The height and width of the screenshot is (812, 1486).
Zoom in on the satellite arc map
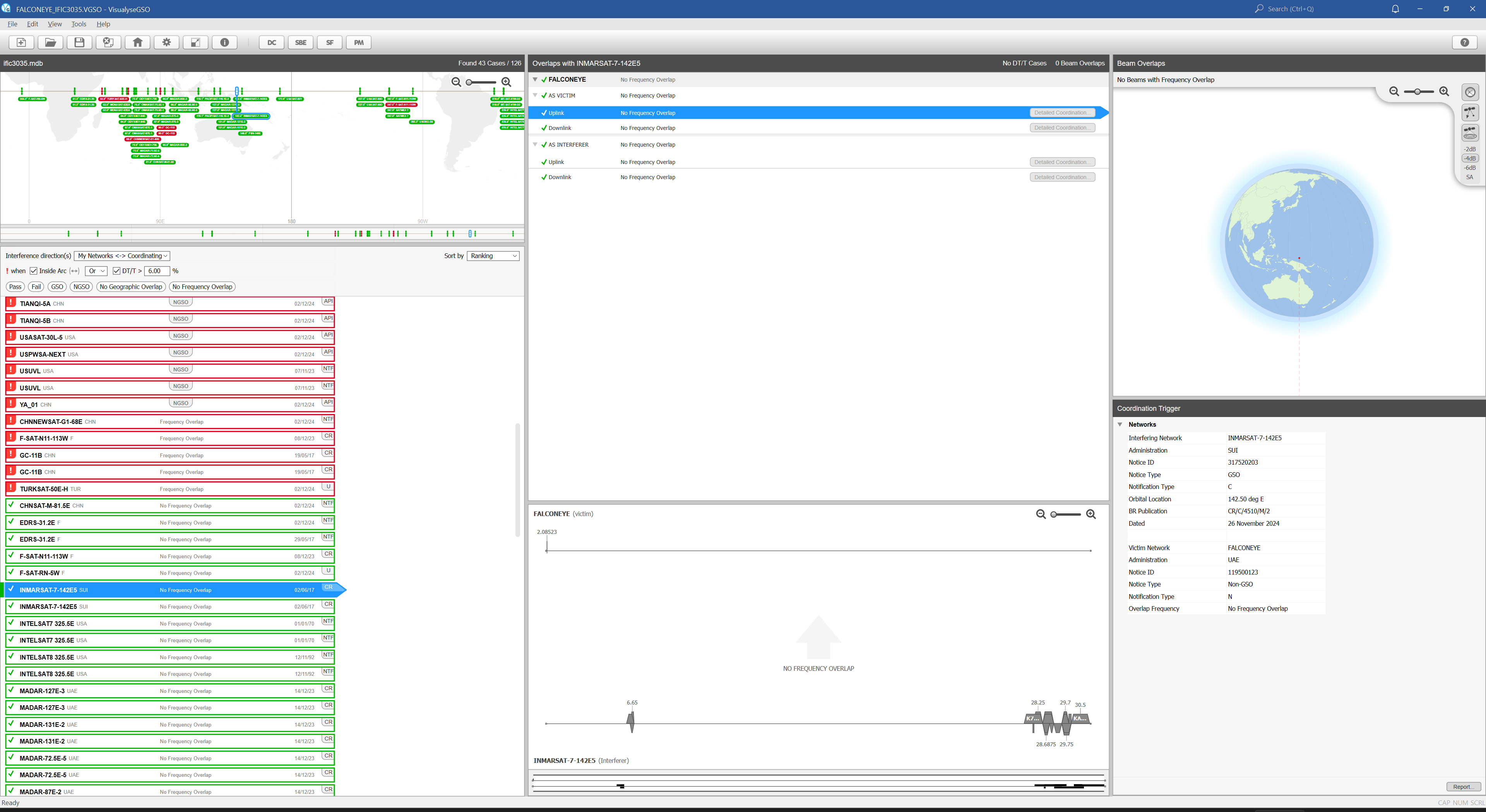pyautogui.click(x=507, y=82)
